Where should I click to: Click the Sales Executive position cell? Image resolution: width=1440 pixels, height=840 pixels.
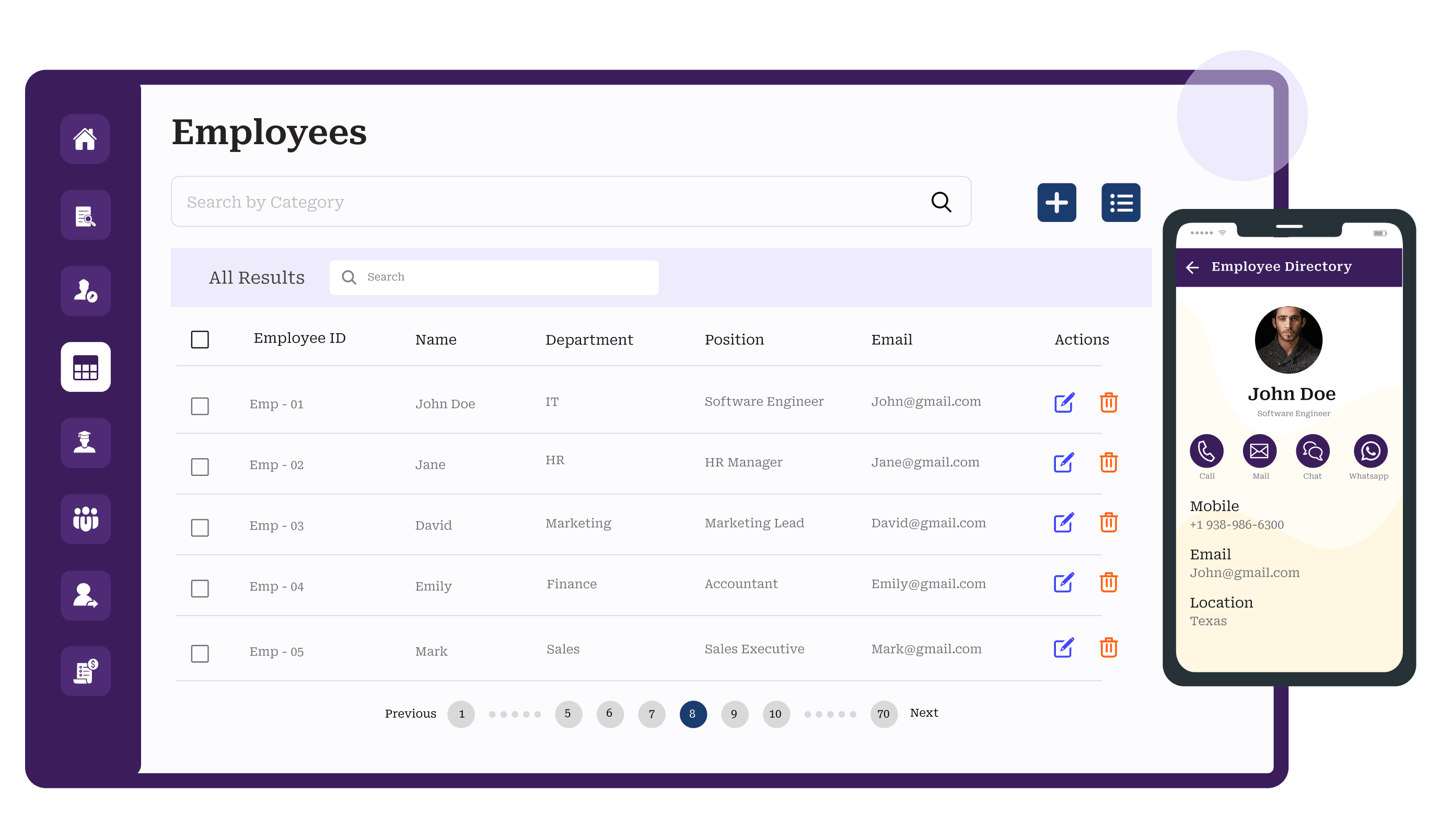pyautogui.click(x=754, y=649)
